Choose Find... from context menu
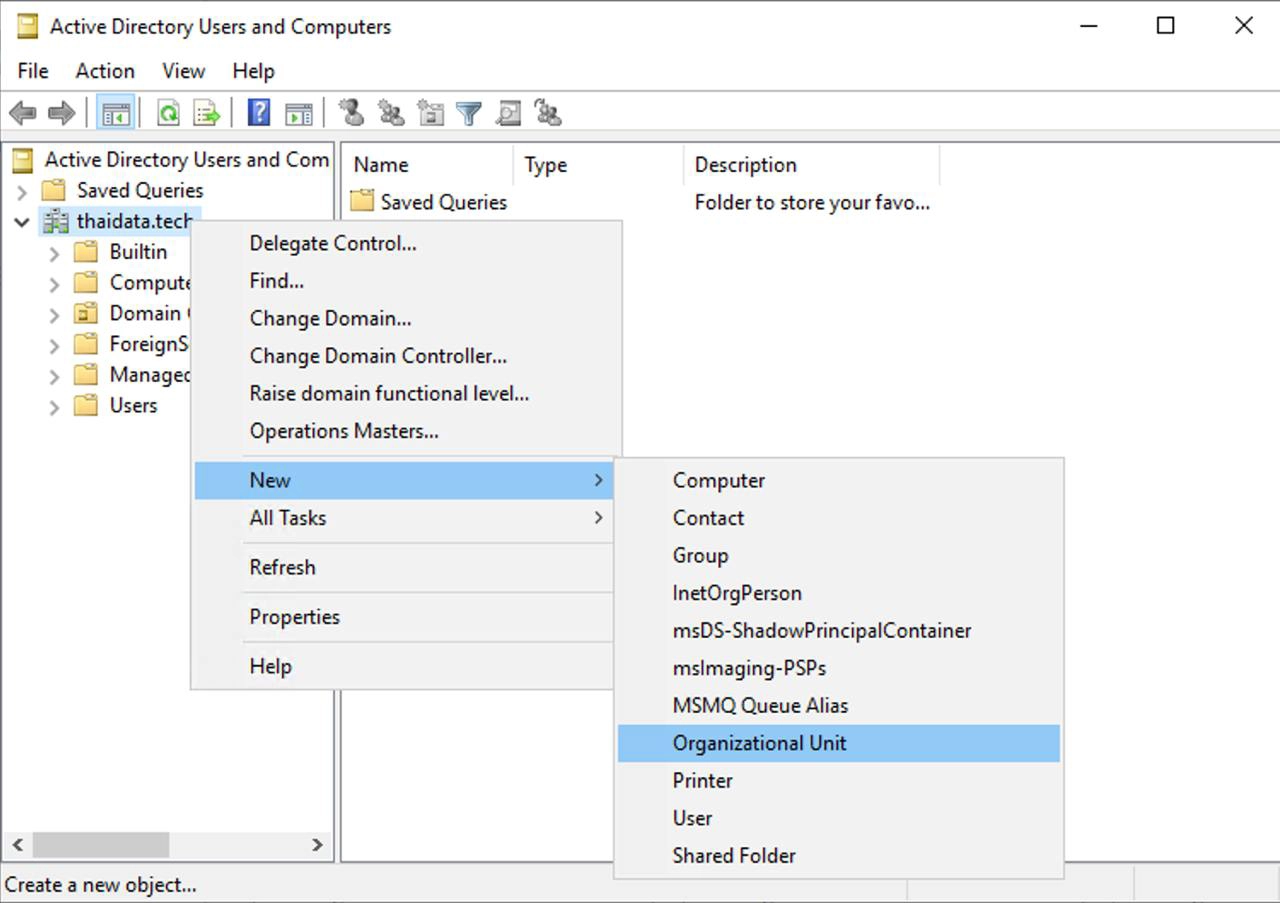The height and width of the screenshot is (903, 1280). tap(407, 281)
